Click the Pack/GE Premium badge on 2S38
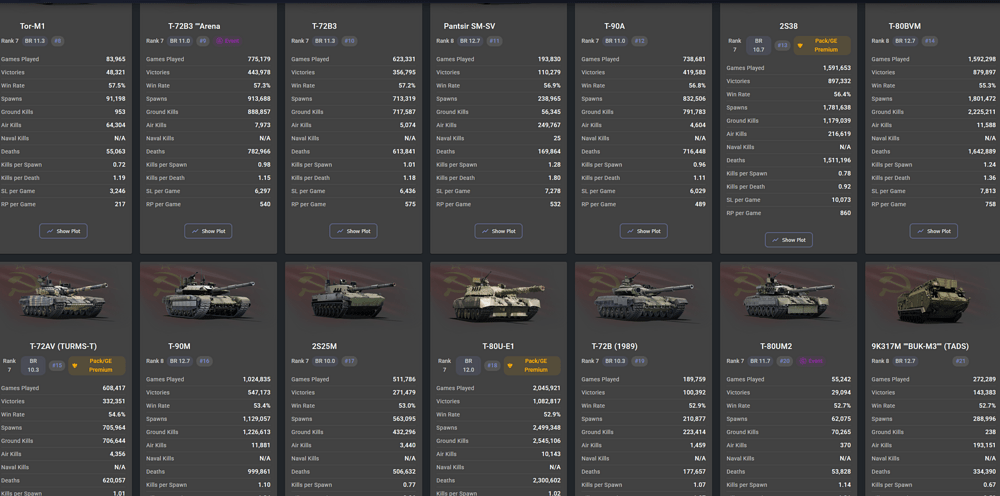 [822, 45]
